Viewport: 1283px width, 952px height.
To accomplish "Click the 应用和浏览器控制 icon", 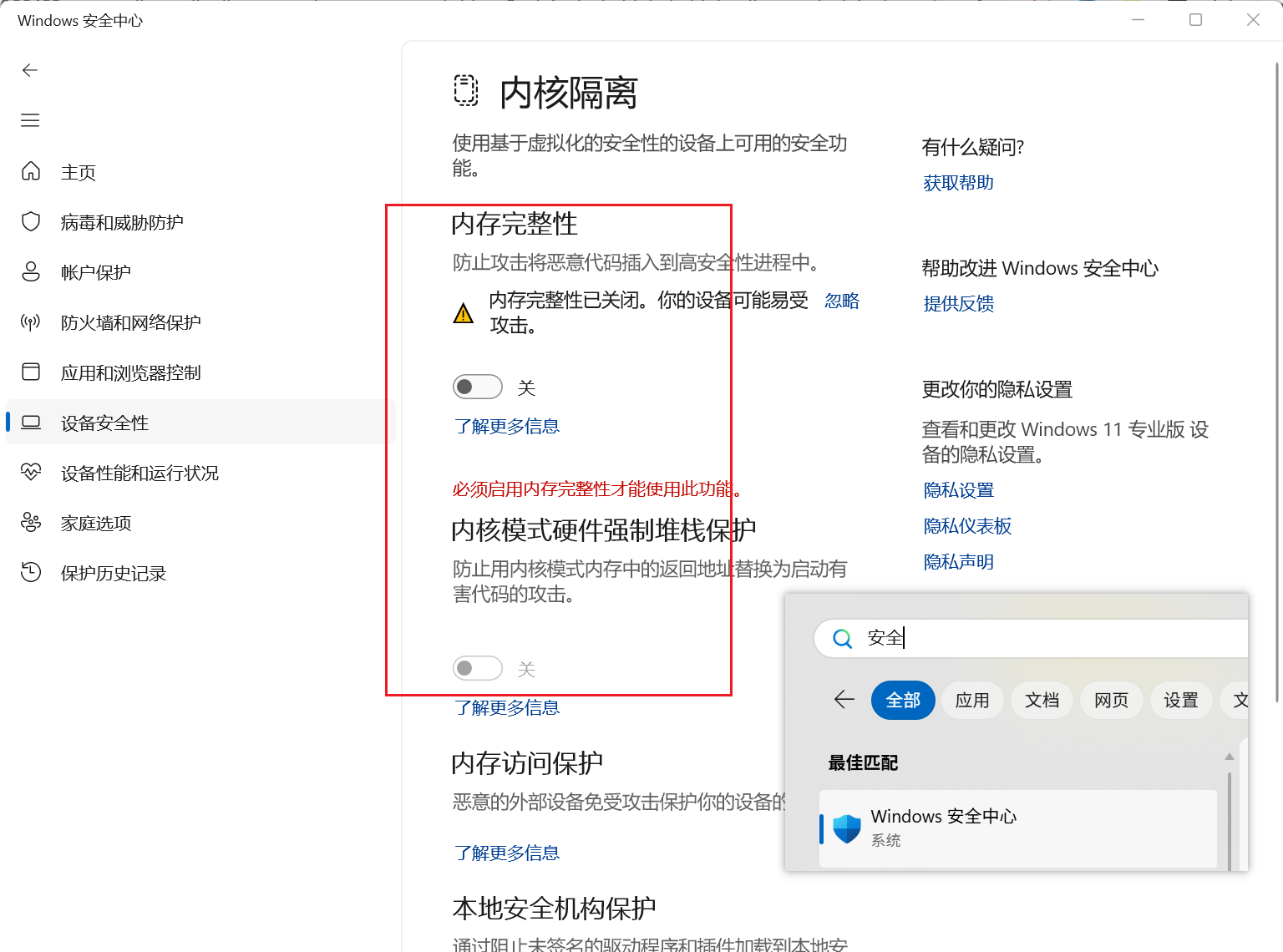I will (x=31, y=372).
